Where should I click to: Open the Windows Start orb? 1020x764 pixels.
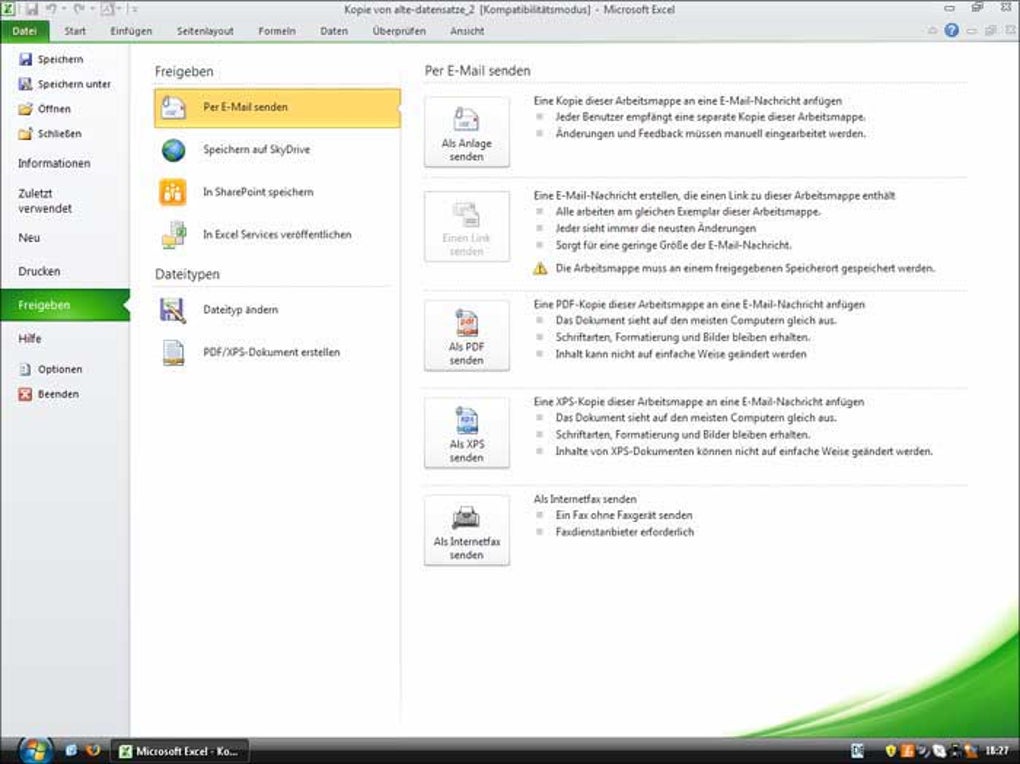click(x=34, y=750)
